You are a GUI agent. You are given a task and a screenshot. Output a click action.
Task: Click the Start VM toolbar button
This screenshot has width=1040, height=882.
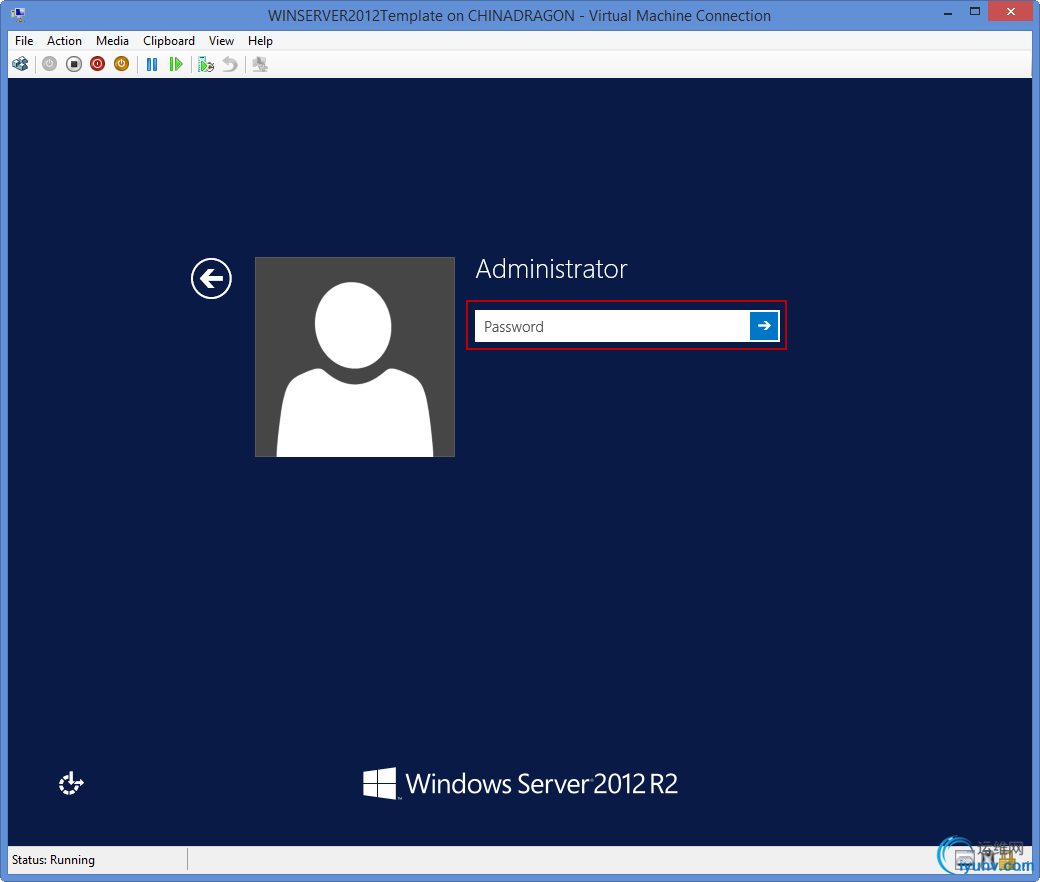point(50,64)
